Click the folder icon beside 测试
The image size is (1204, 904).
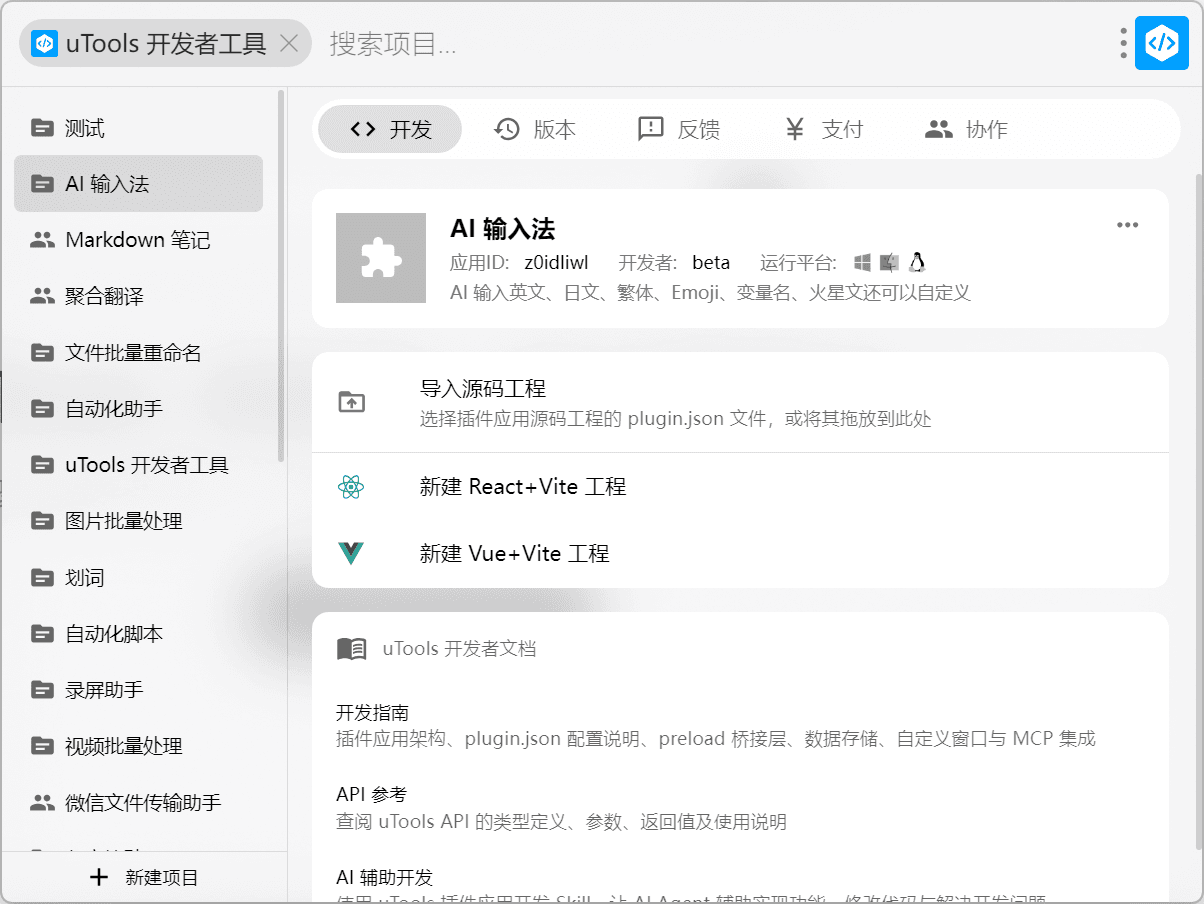point(42,128)
